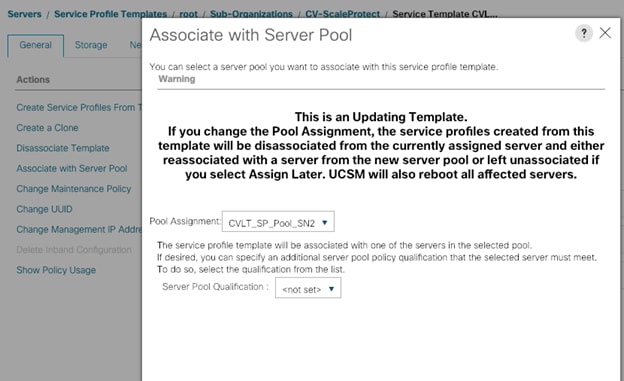Click the Change UUID action
This screenshot has height=381, width=624.
coord(44,209)
